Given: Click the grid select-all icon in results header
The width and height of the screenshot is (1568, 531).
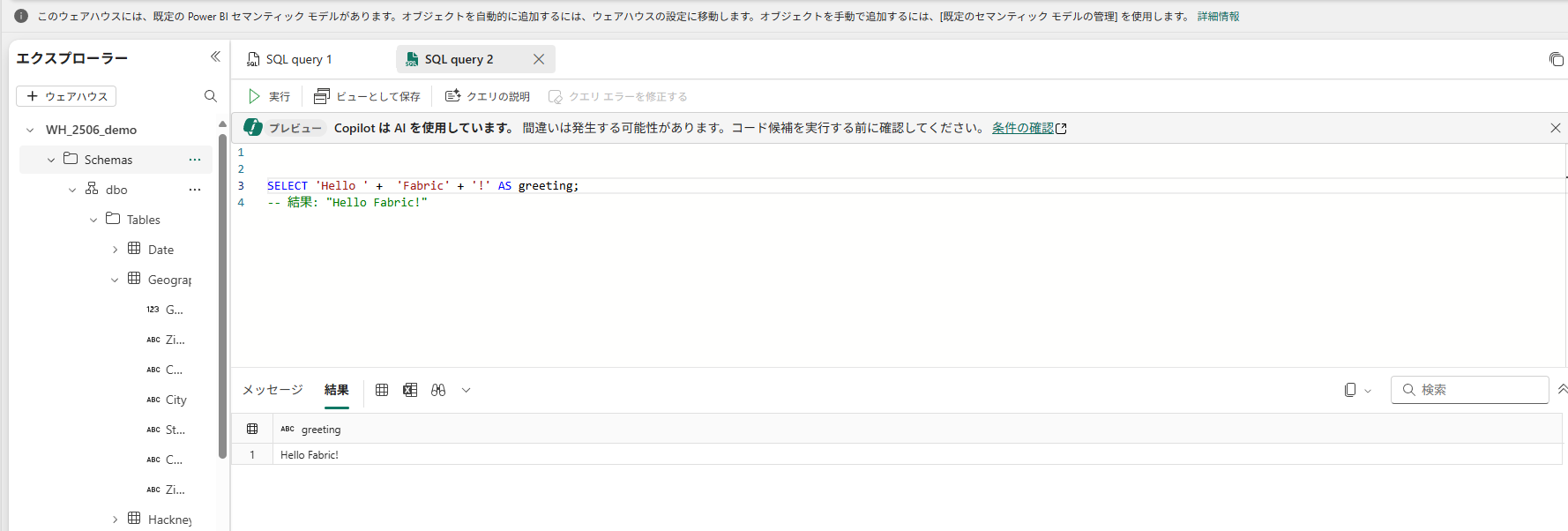Looking at the screenshot, I should click(252, 429).
